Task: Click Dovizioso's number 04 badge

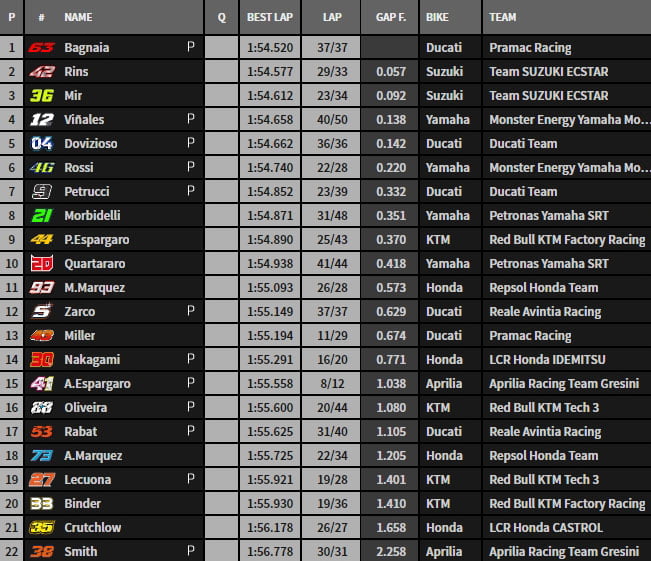Action: 42,144
